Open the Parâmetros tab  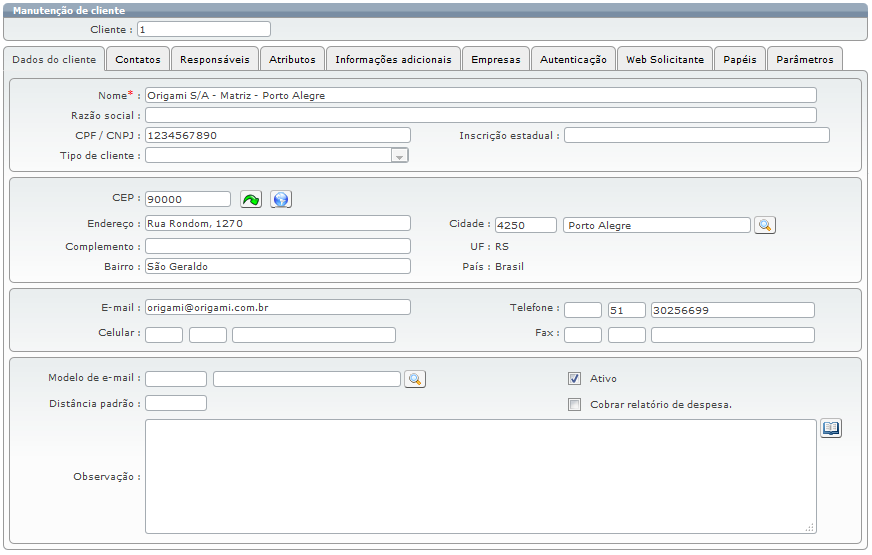[x=805, y=59]
